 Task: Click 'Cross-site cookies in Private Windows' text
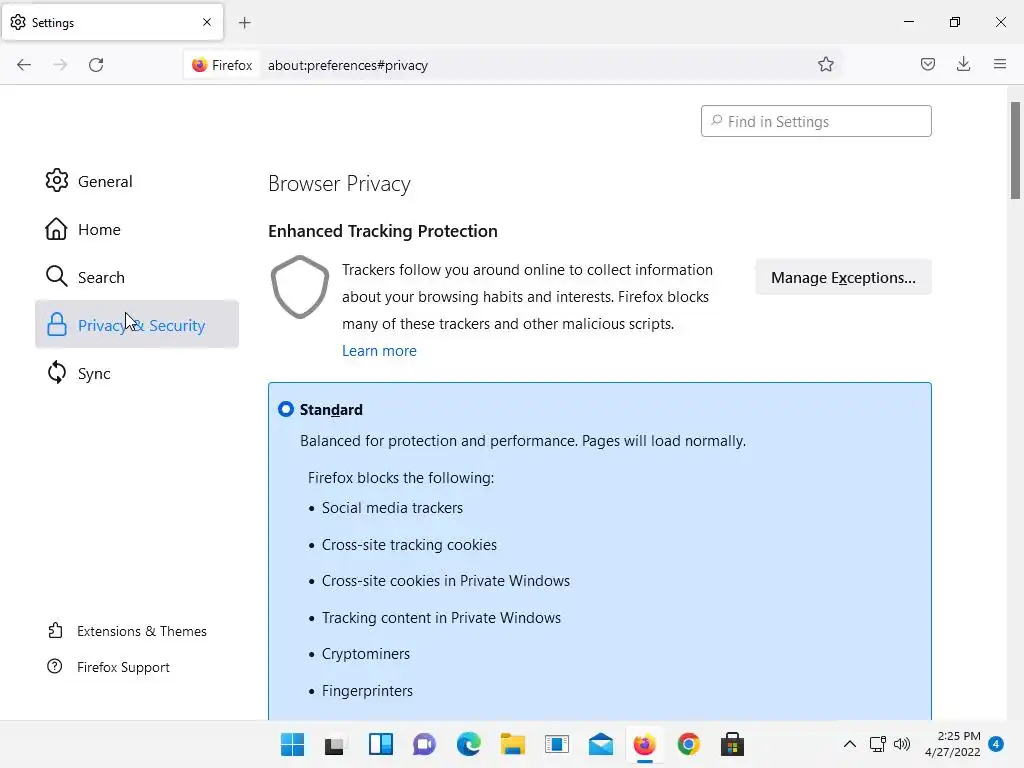(x=445, y=581)
